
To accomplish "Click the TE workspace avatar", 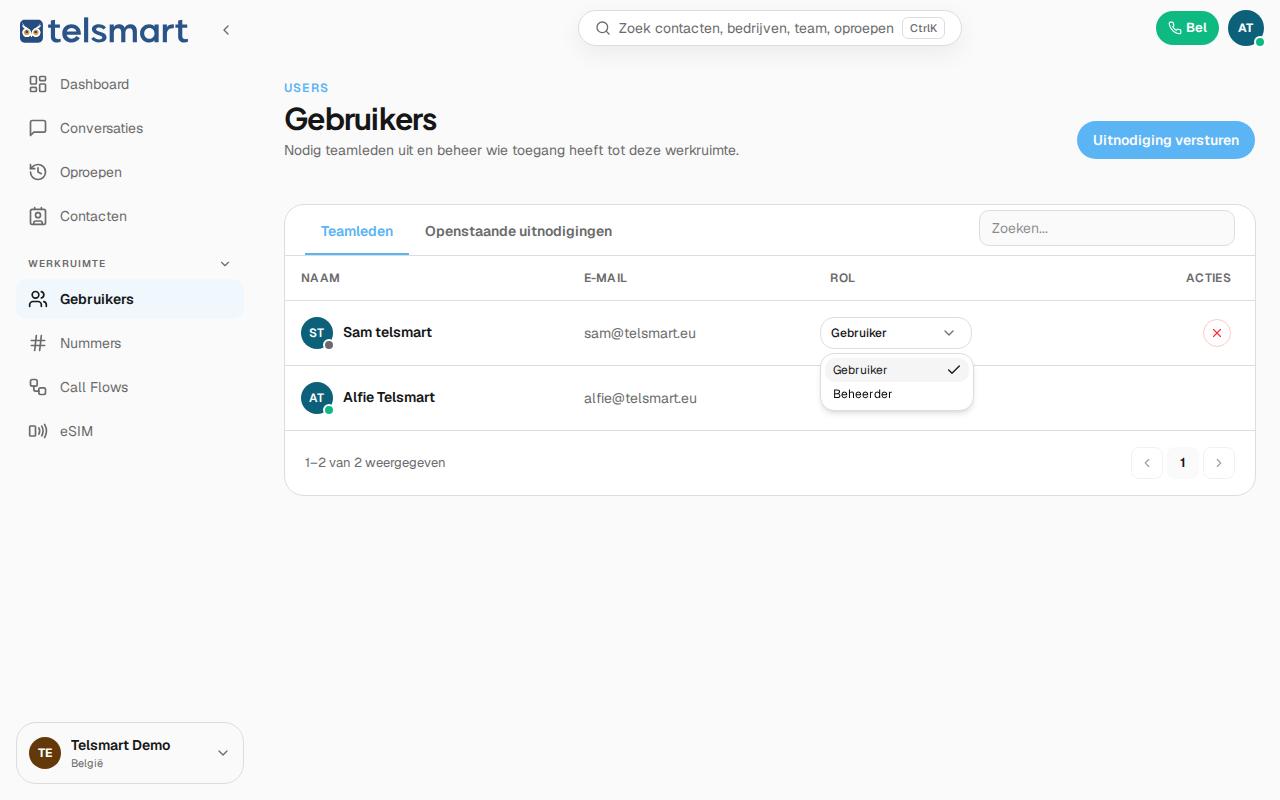I will pyautogui.click(x=45, y=753).
